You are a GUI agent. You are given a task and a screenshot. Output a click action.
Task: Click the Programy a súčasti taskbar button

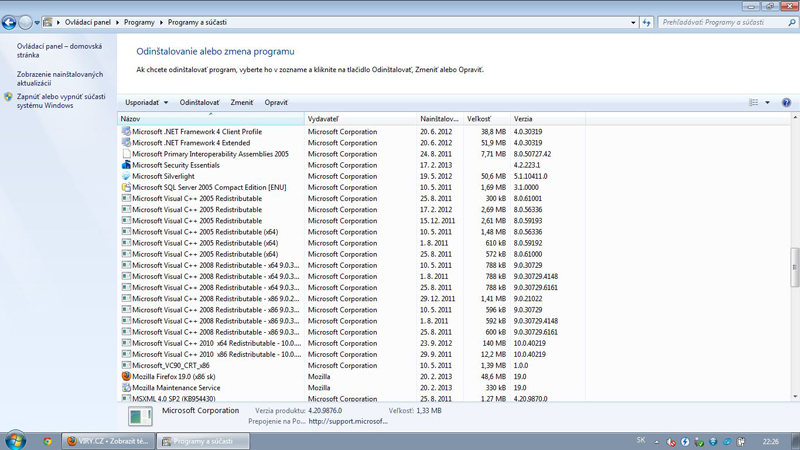click(x=203, y=441)
